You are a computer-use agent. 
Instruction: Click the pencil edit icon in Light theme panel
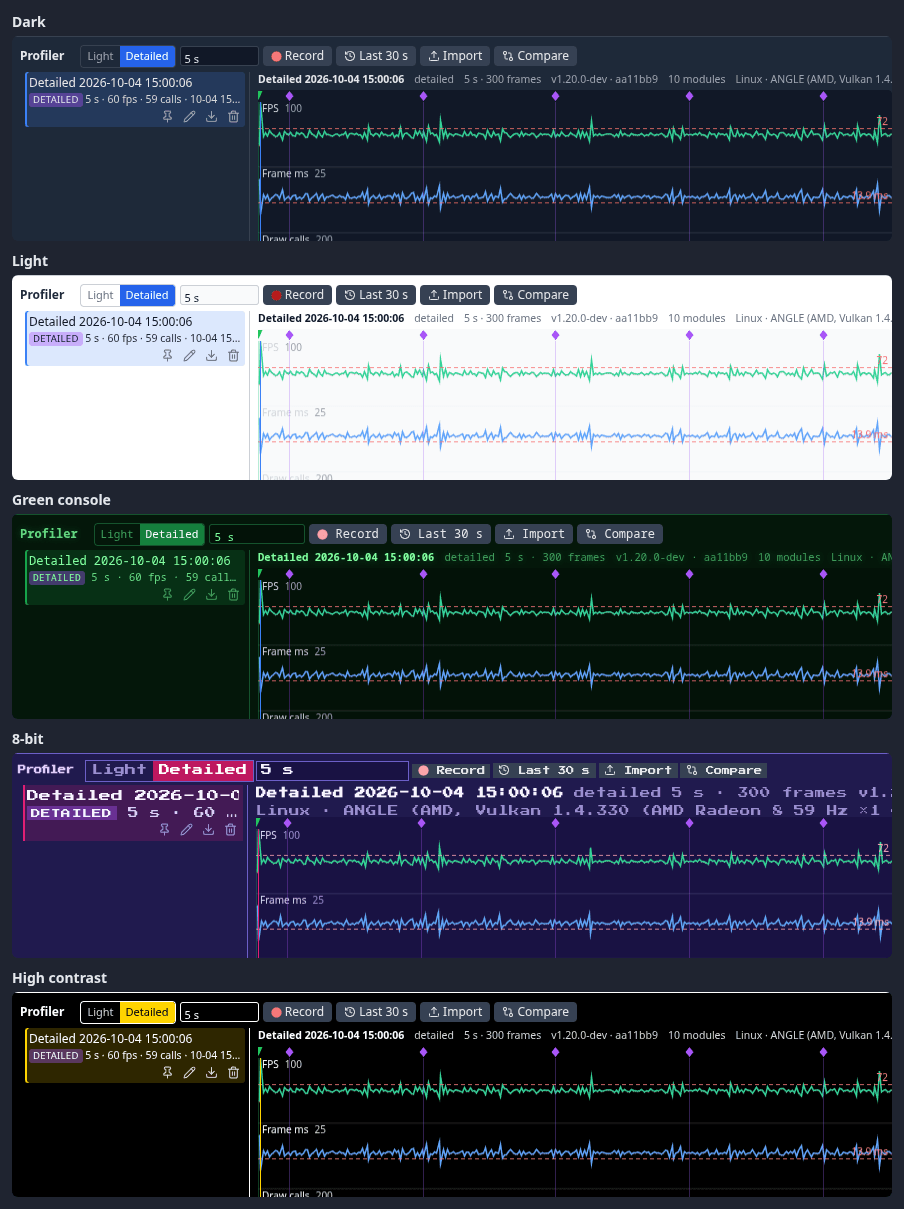[x=189, y=355]
